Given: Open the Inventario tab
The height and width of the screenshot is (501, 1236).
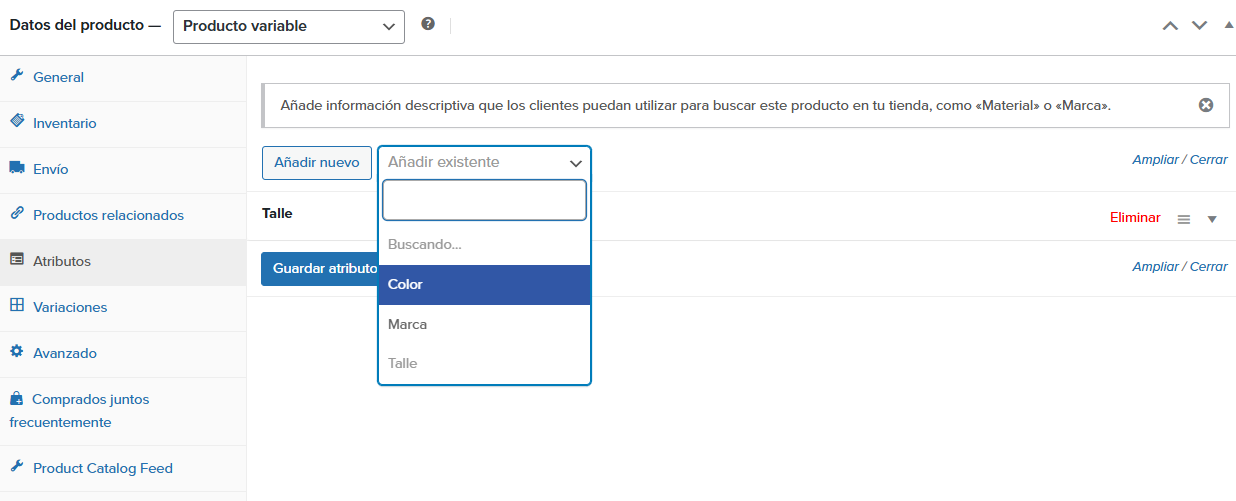Looking at the screenshot, I should 123,123.
